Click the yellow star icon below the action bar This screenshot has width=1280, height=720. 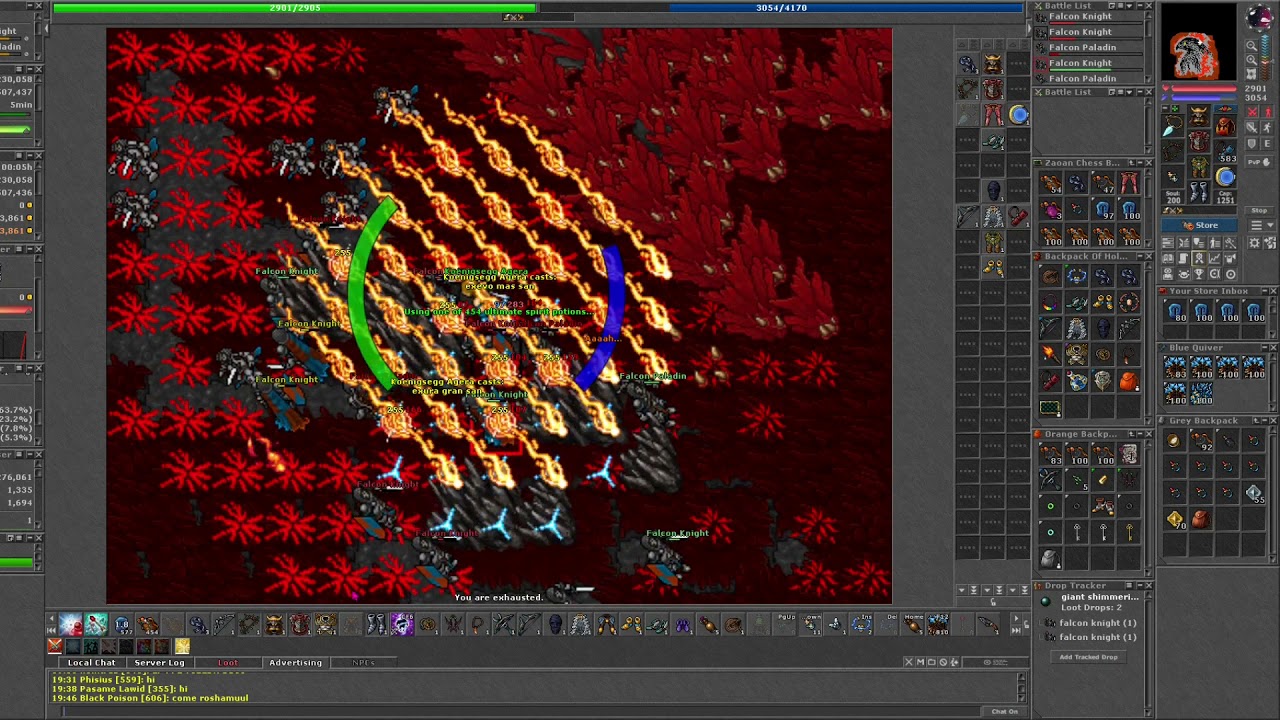182,646
